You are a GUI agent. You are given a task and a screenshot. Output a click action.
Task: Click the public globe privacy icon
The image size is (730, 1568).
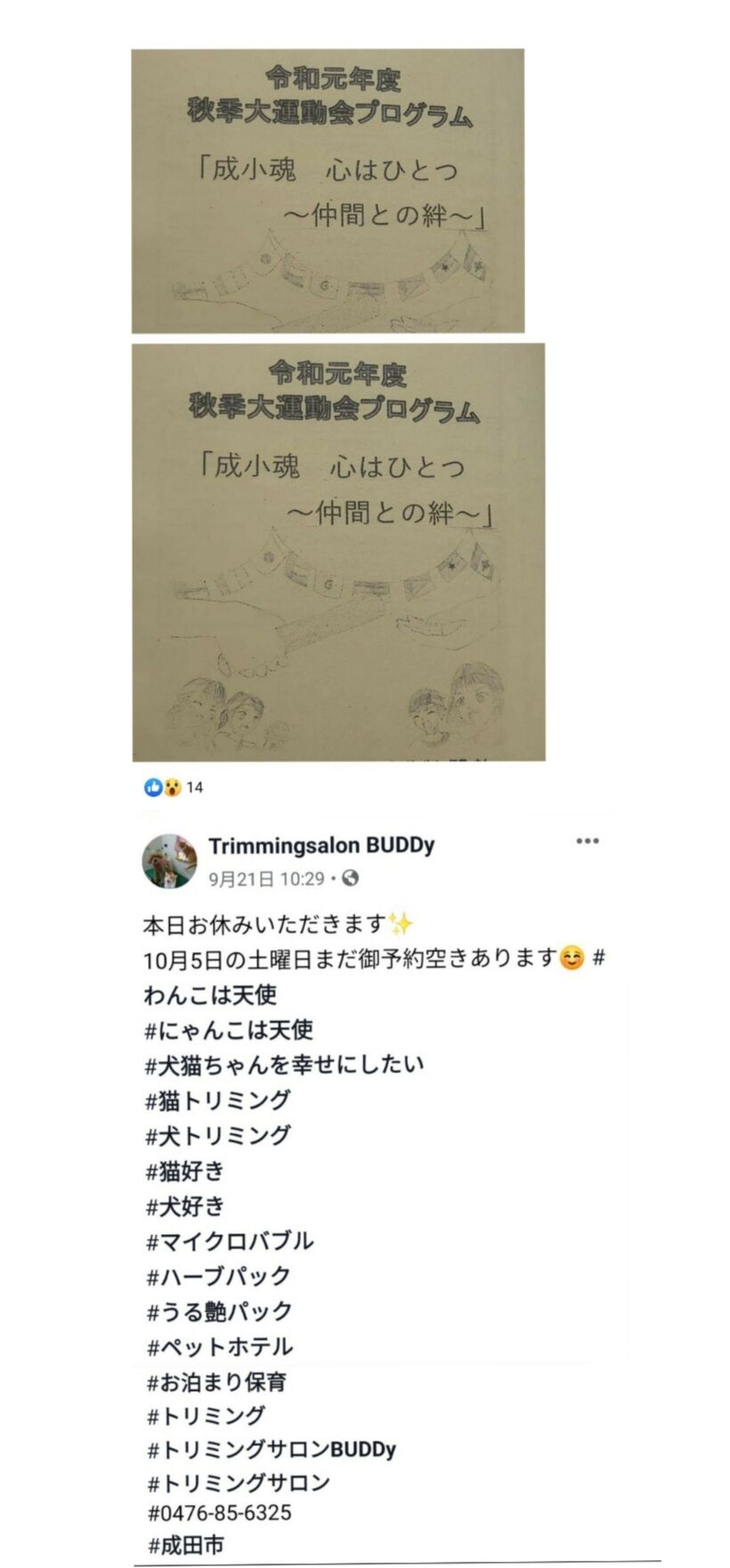(x=351, y=878)
